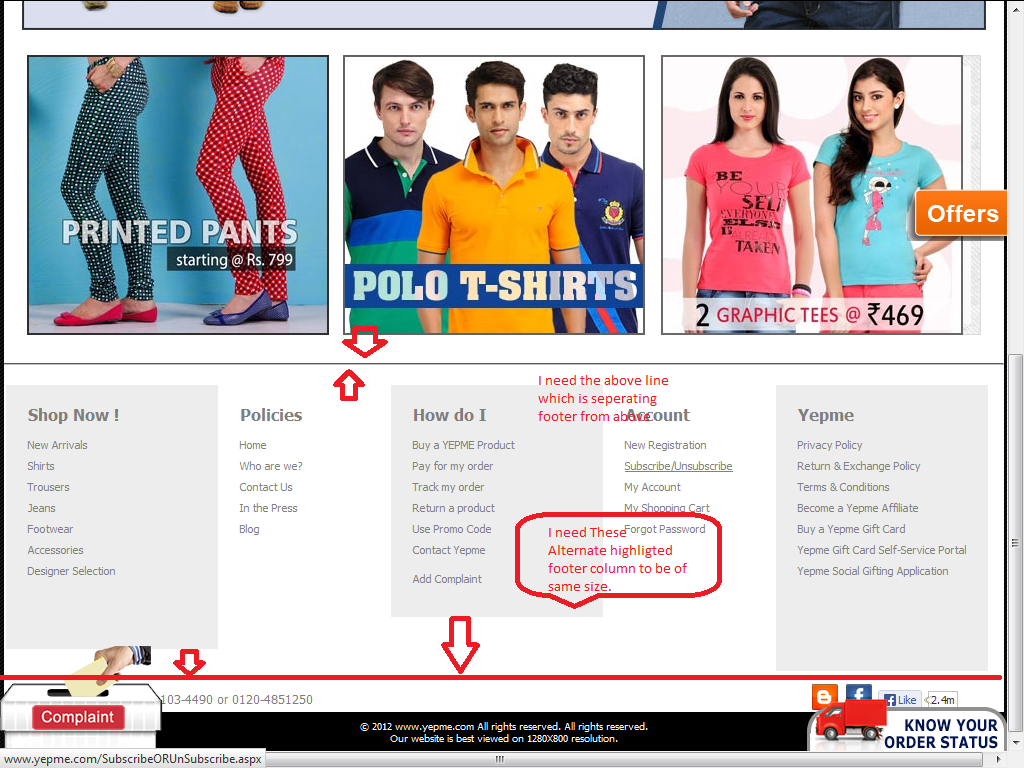Open the Blog link under Policies
Screen dimensions: 1024x768
(x=249, y=529)
